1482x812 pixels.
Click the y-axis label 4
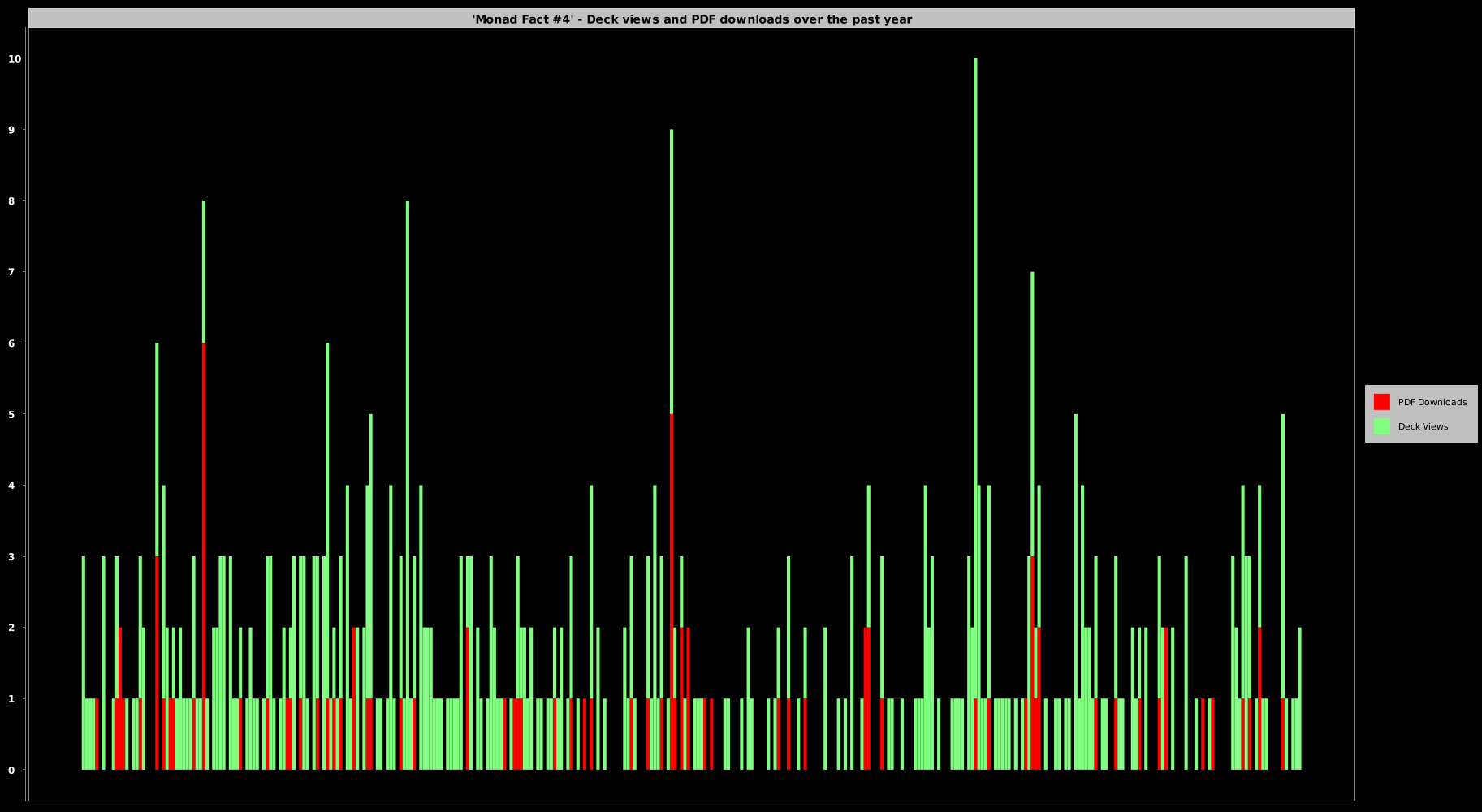click(x=11, y=486)
